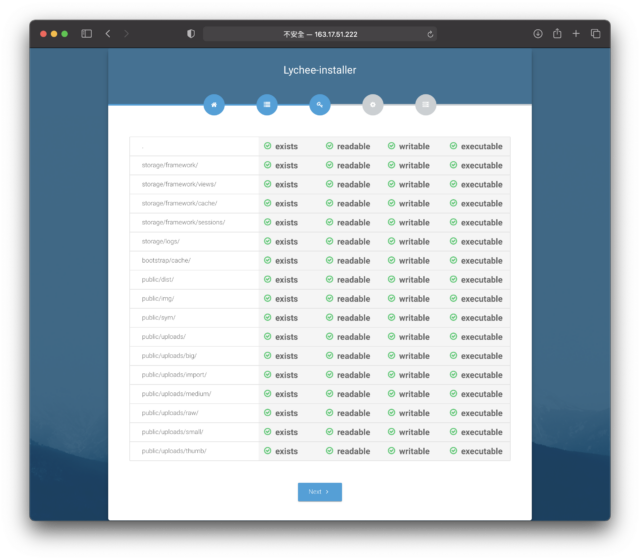Open the requirements list step icon

point(267,105)
